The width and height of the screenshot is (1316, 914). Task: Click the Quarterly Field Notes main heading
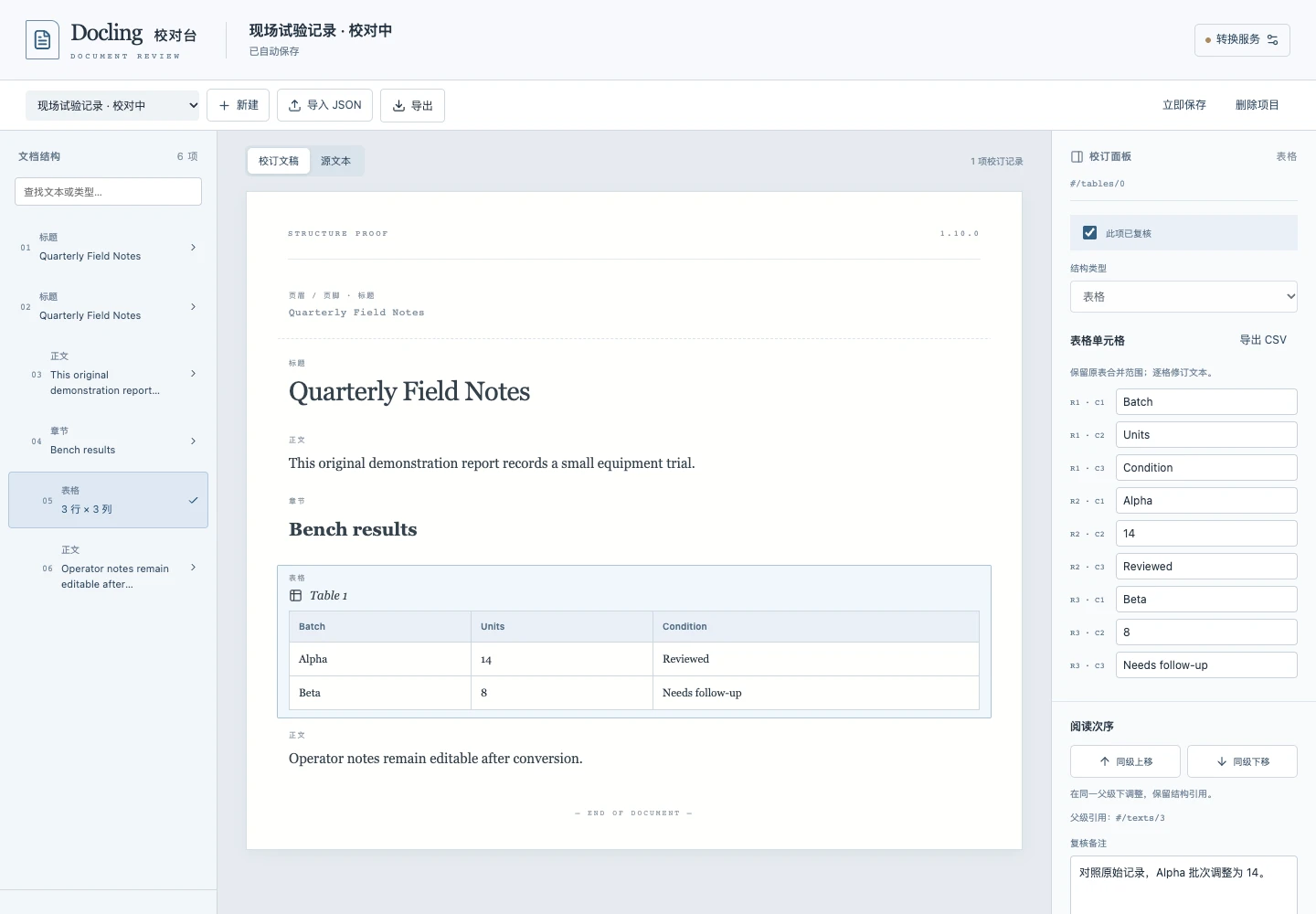point(409,391)
